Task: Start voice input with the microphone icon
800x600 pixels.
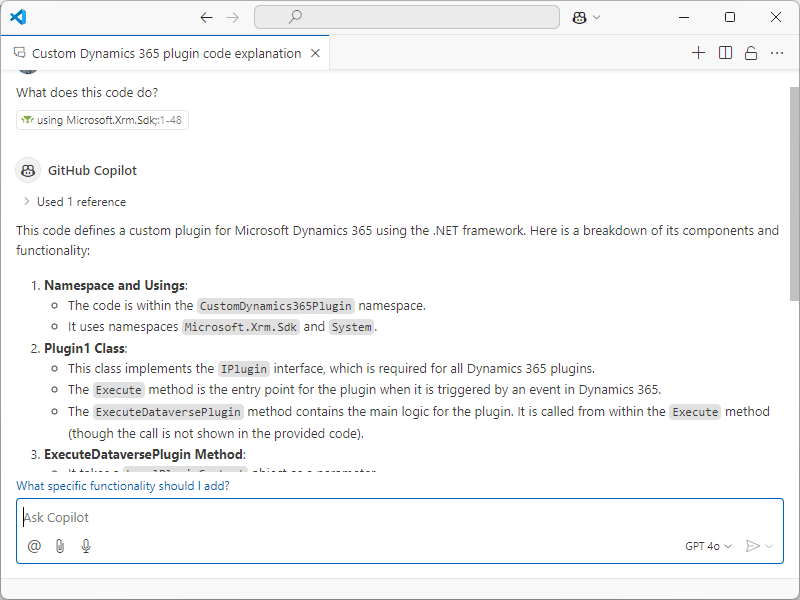Action: [86, 545]
